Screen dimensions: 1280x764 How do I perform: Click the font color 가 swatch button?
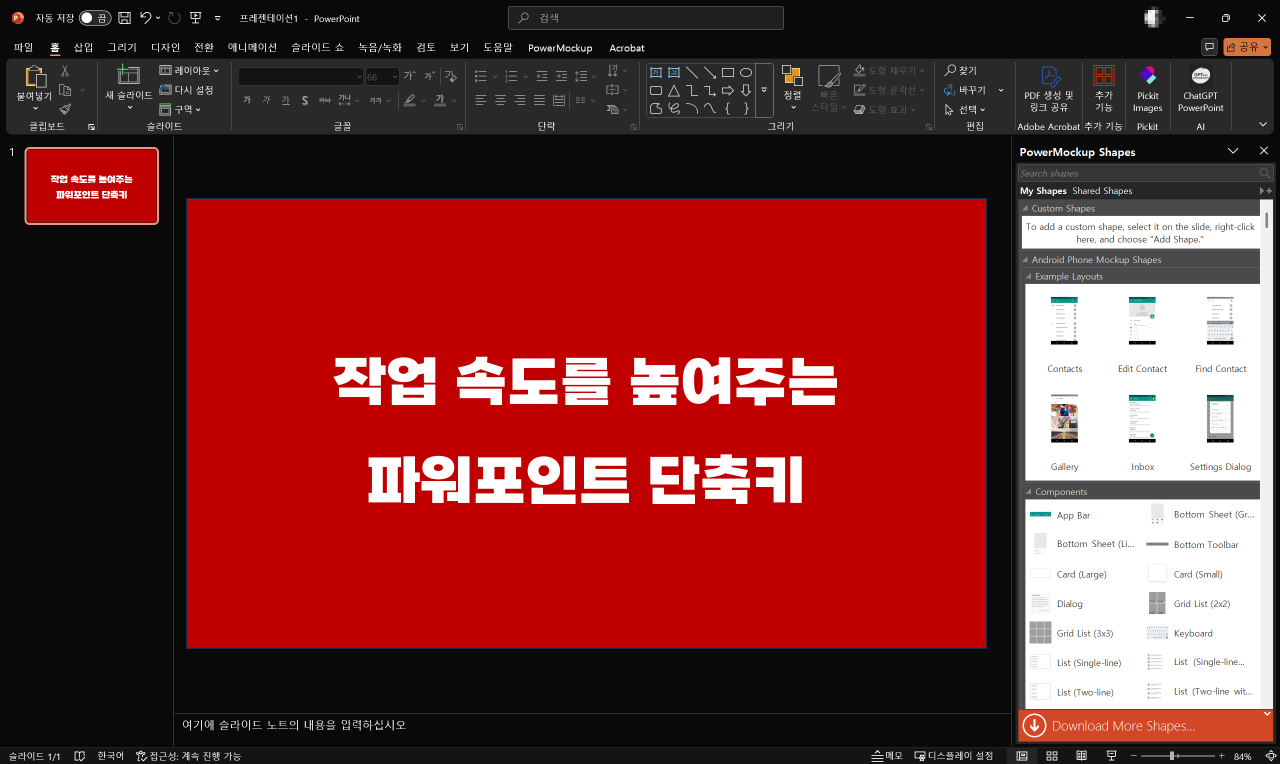click(x=439, y=100)
